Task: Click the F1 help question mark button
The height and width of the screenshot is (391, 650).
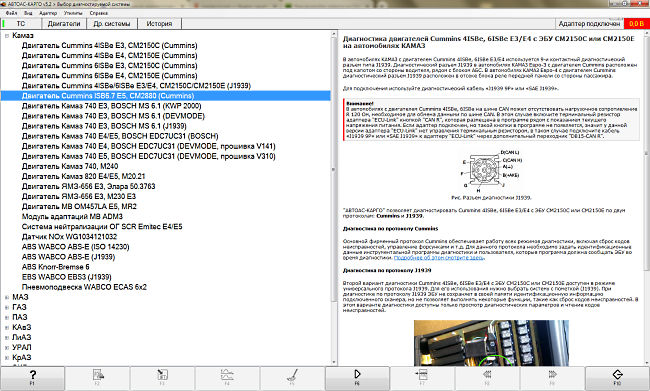Action: click(x=32, y=378)
